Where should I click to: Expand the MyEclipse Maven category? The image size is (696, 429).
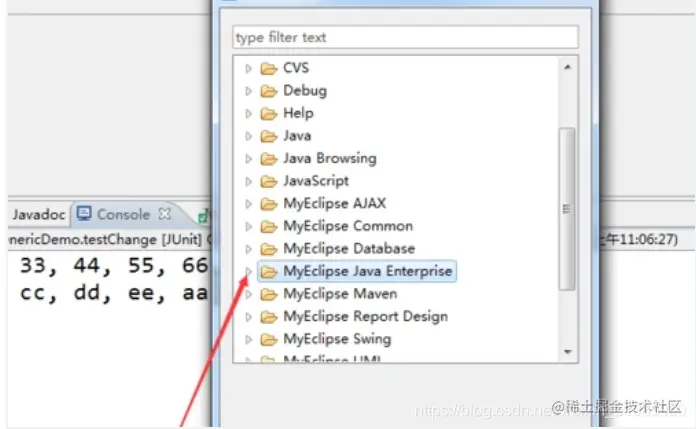point(249,294)
